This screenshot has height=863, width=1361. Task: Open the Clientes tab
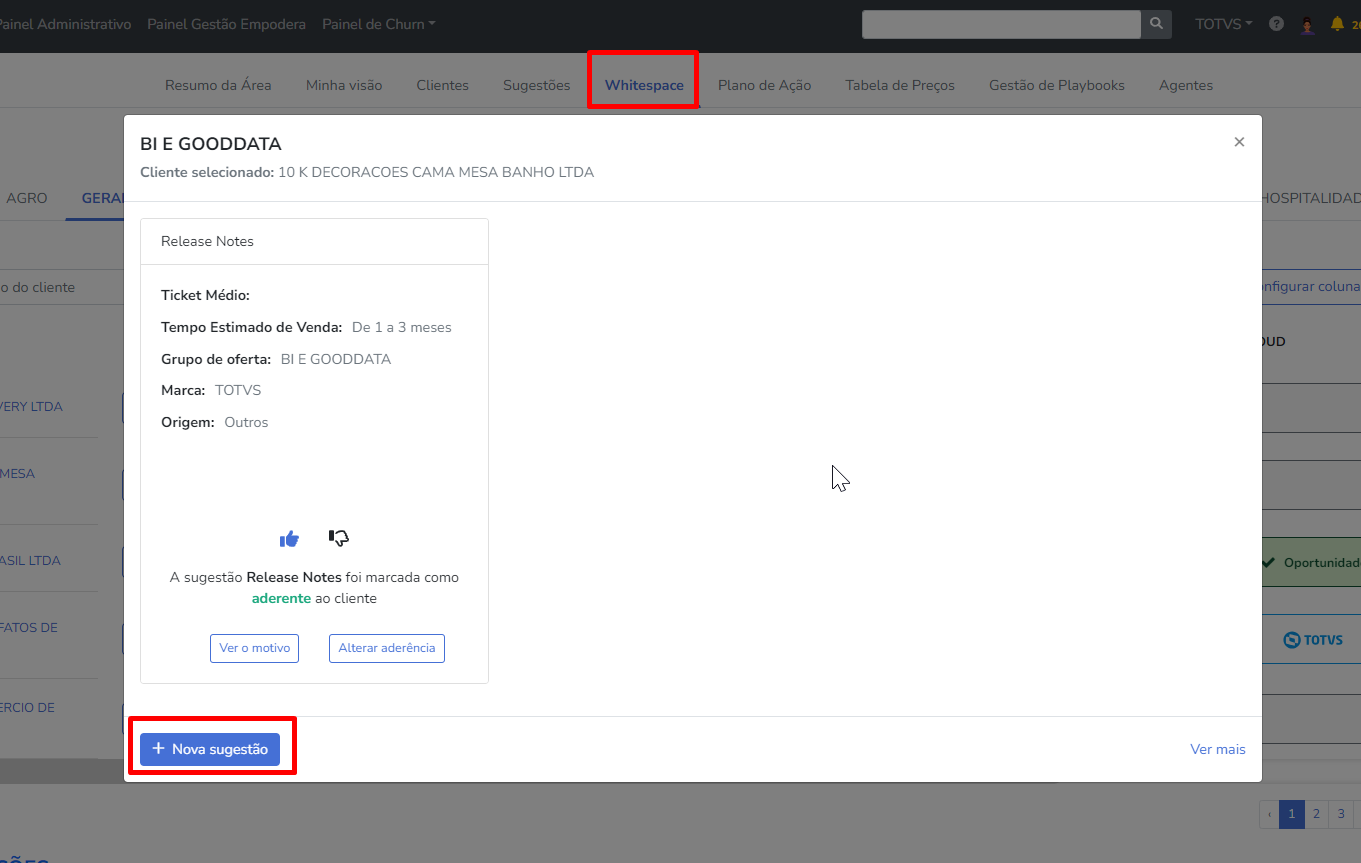(x=443, y=85)
